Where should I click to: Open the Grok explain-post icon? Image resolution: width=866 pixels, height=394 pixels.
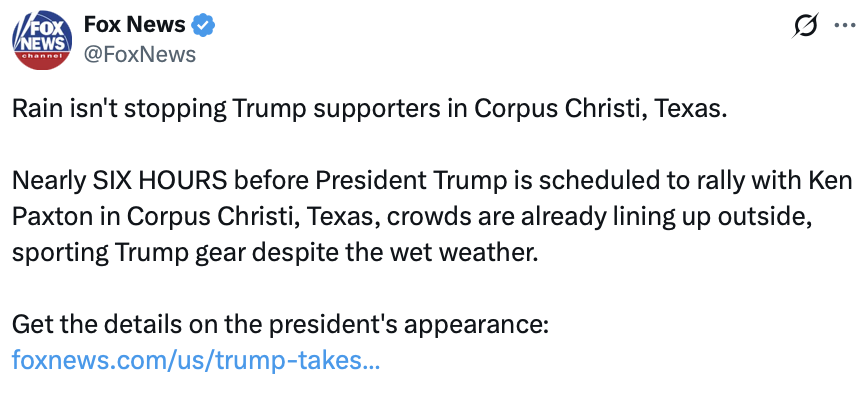coord(804,25)
